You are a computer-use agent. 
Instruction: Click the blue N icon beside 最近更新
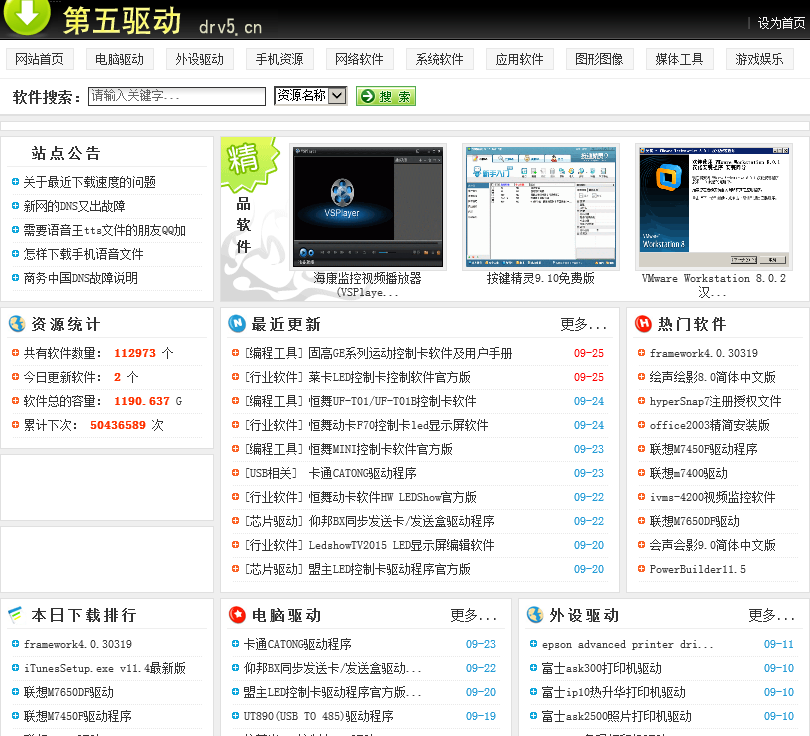(x=237, y=323)
